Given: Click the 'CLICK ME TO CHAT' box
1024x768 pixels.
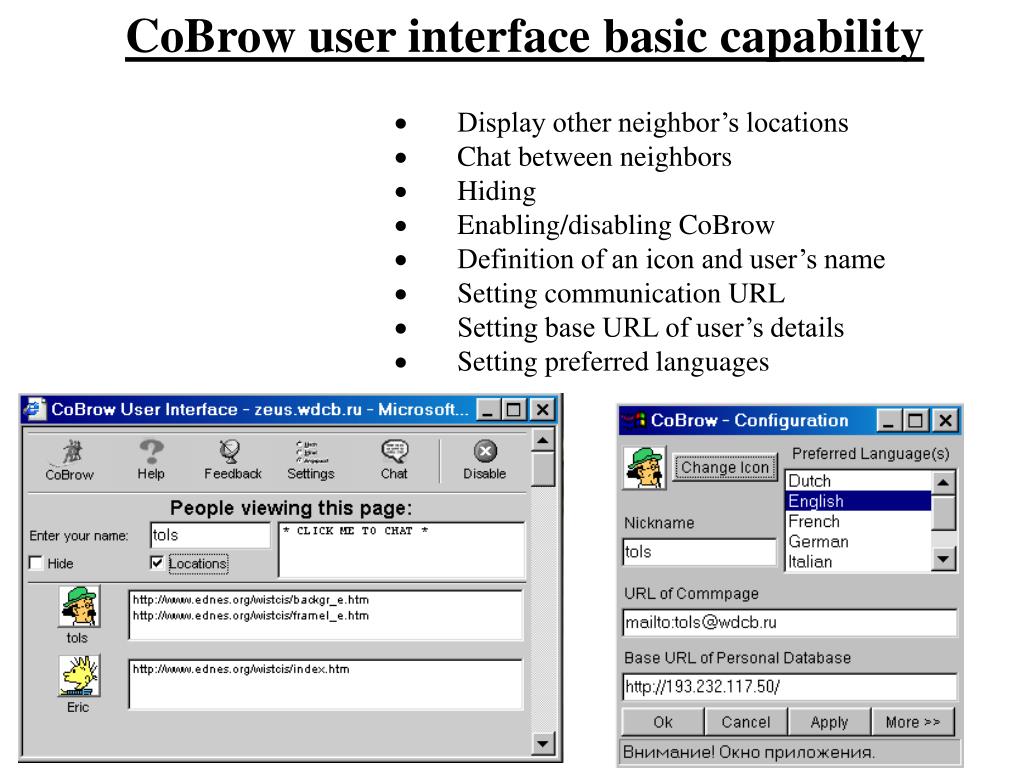Looking at the screenshot, I should click(402, 549).
